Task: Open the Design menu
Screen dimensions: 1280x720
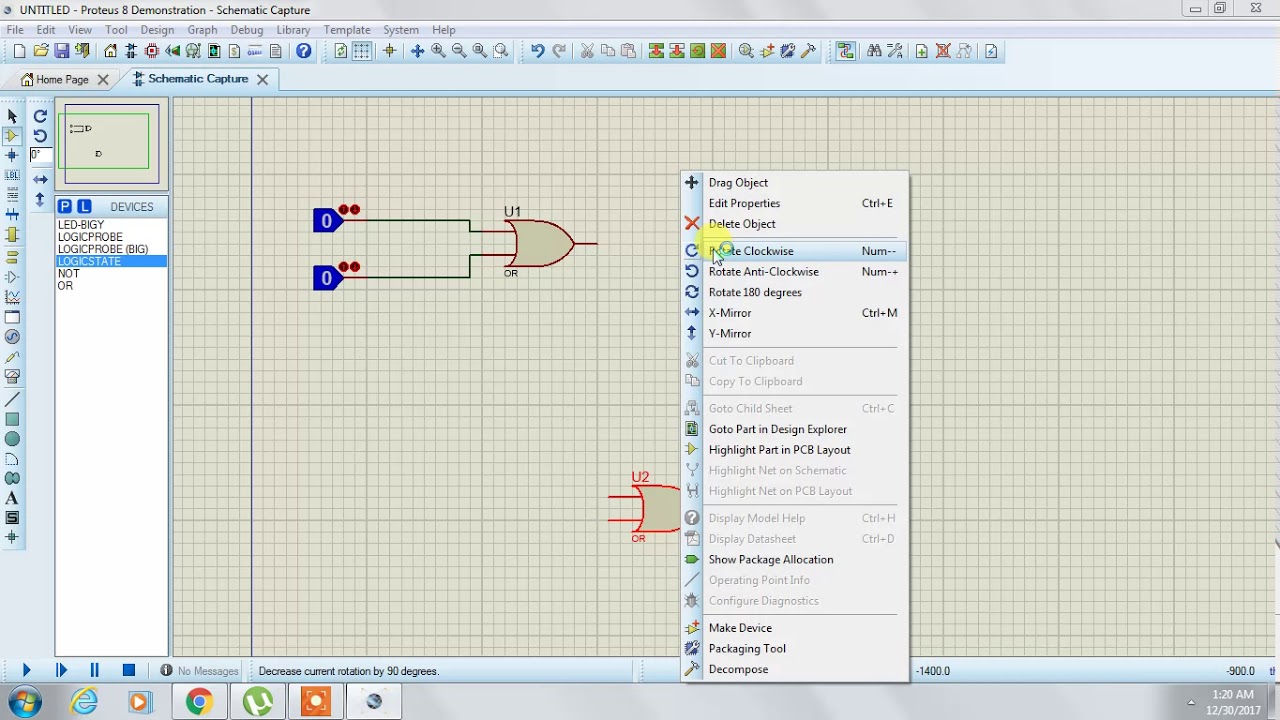Action: point(157,30)
